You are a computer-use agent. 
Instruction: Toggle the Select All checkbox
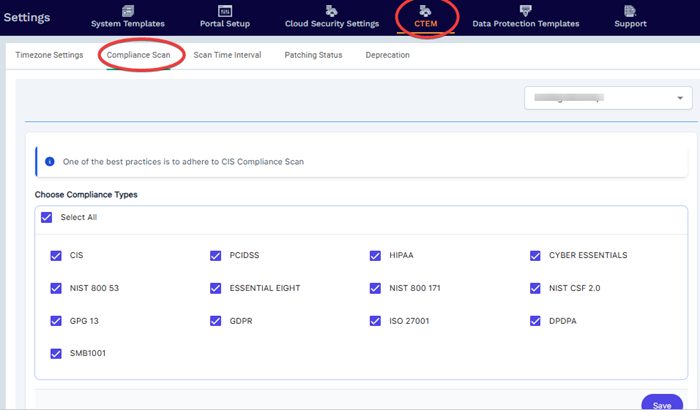[46, 217]
